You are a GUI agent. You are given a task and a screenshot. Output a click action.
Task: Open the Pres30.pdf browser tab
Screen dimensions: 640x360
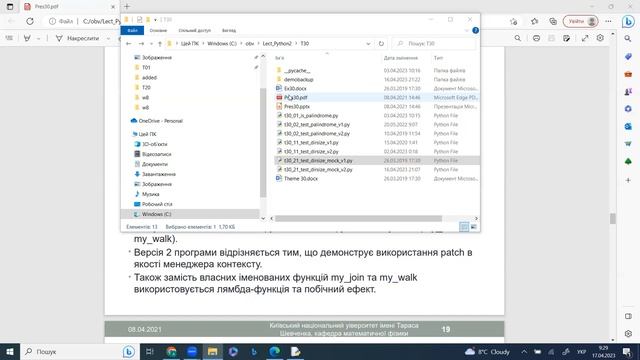67,7
